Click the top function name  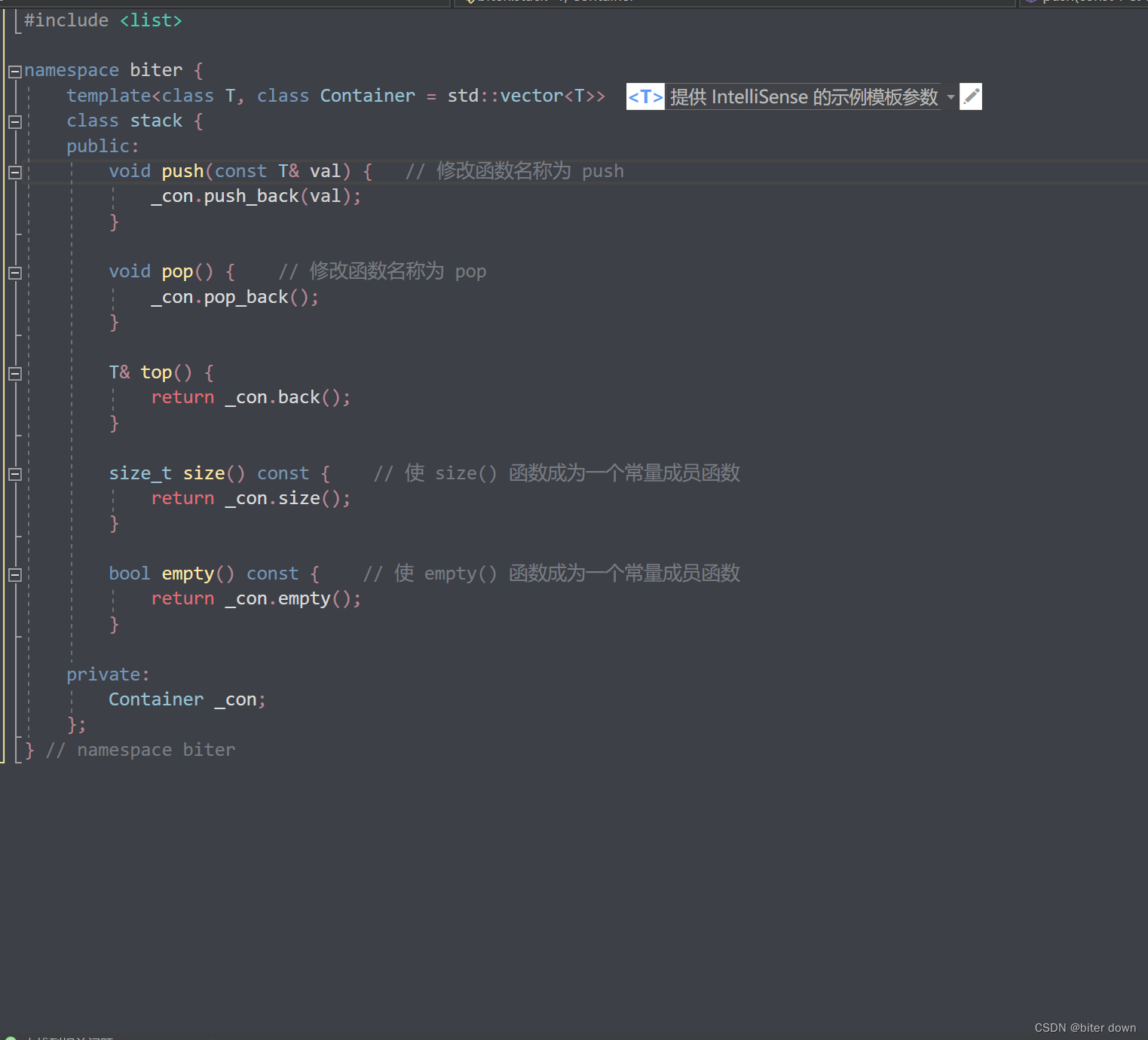click(156, 372)
